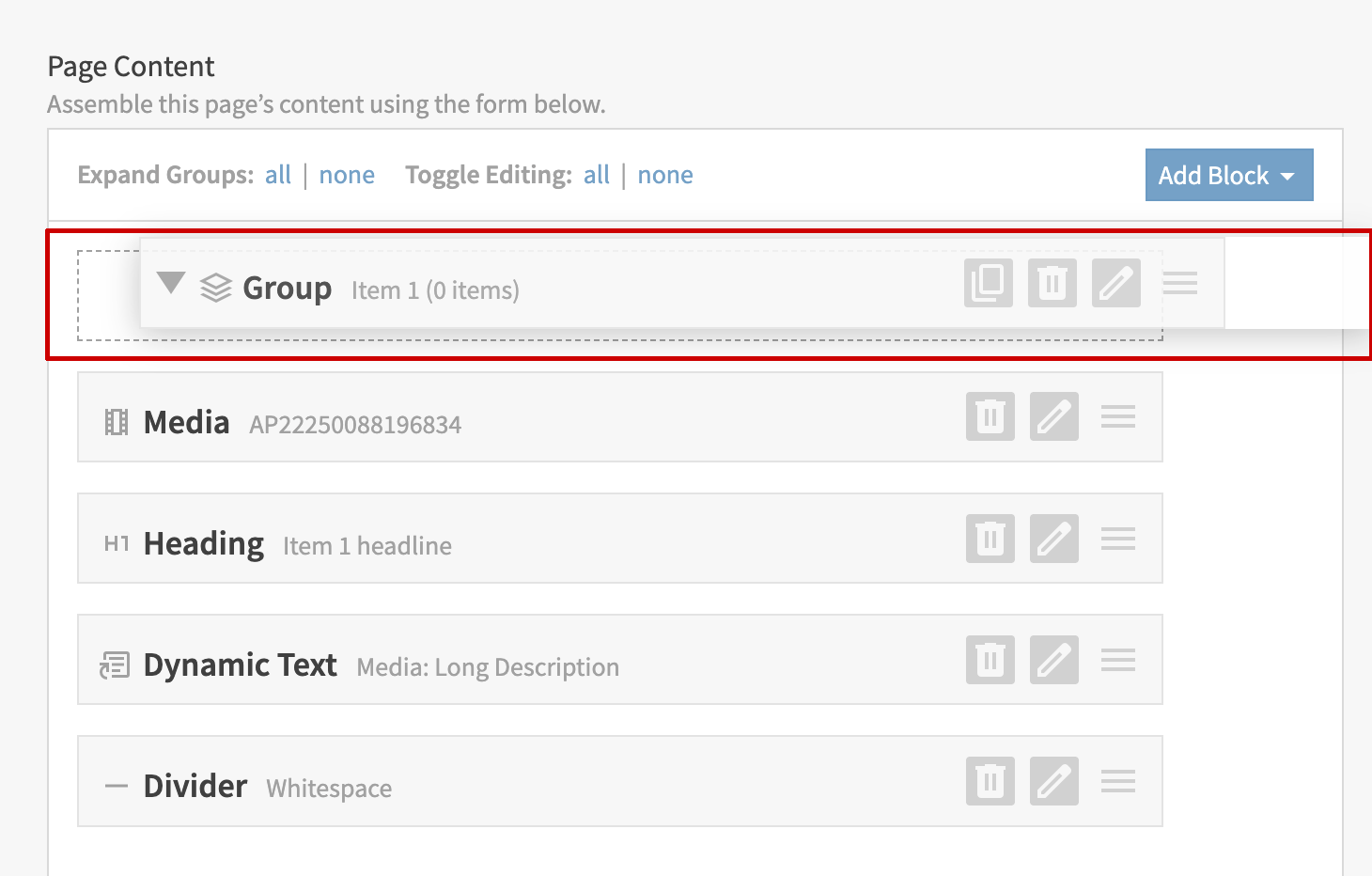Collapse groups with Expand Groups none

pyautogui.click(x=347, y=176)
